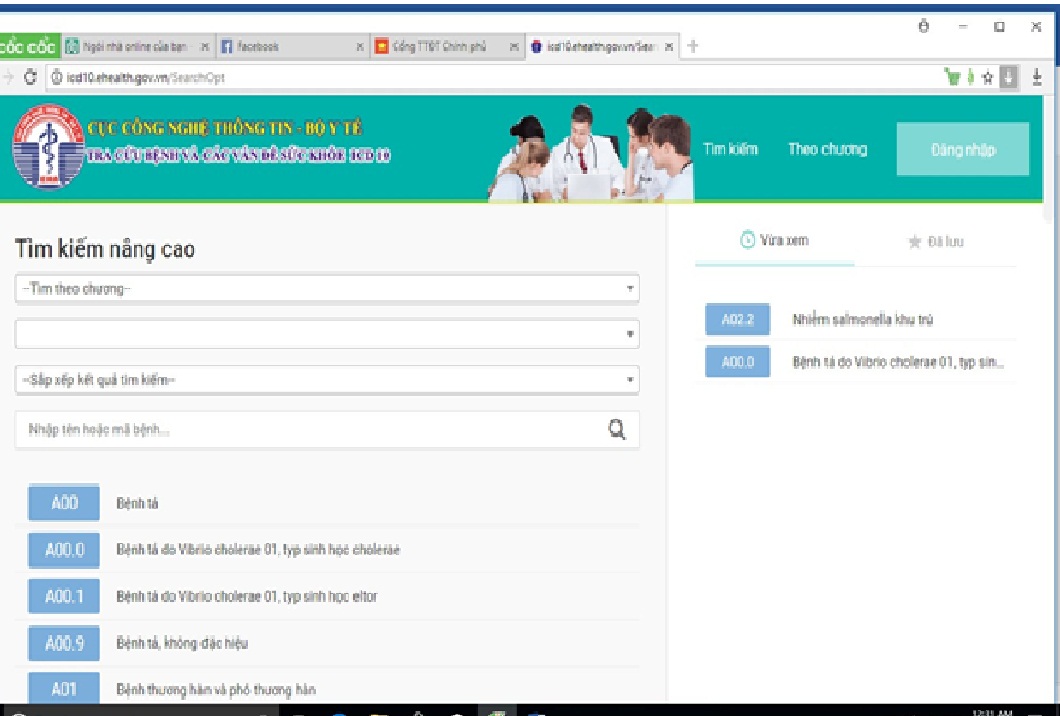Image resolution: width=1060 pixels, height=716 pixels.
Task: Switch to the Ngôi nhà online của bạn tab
Action: click(x=138, y=47)
